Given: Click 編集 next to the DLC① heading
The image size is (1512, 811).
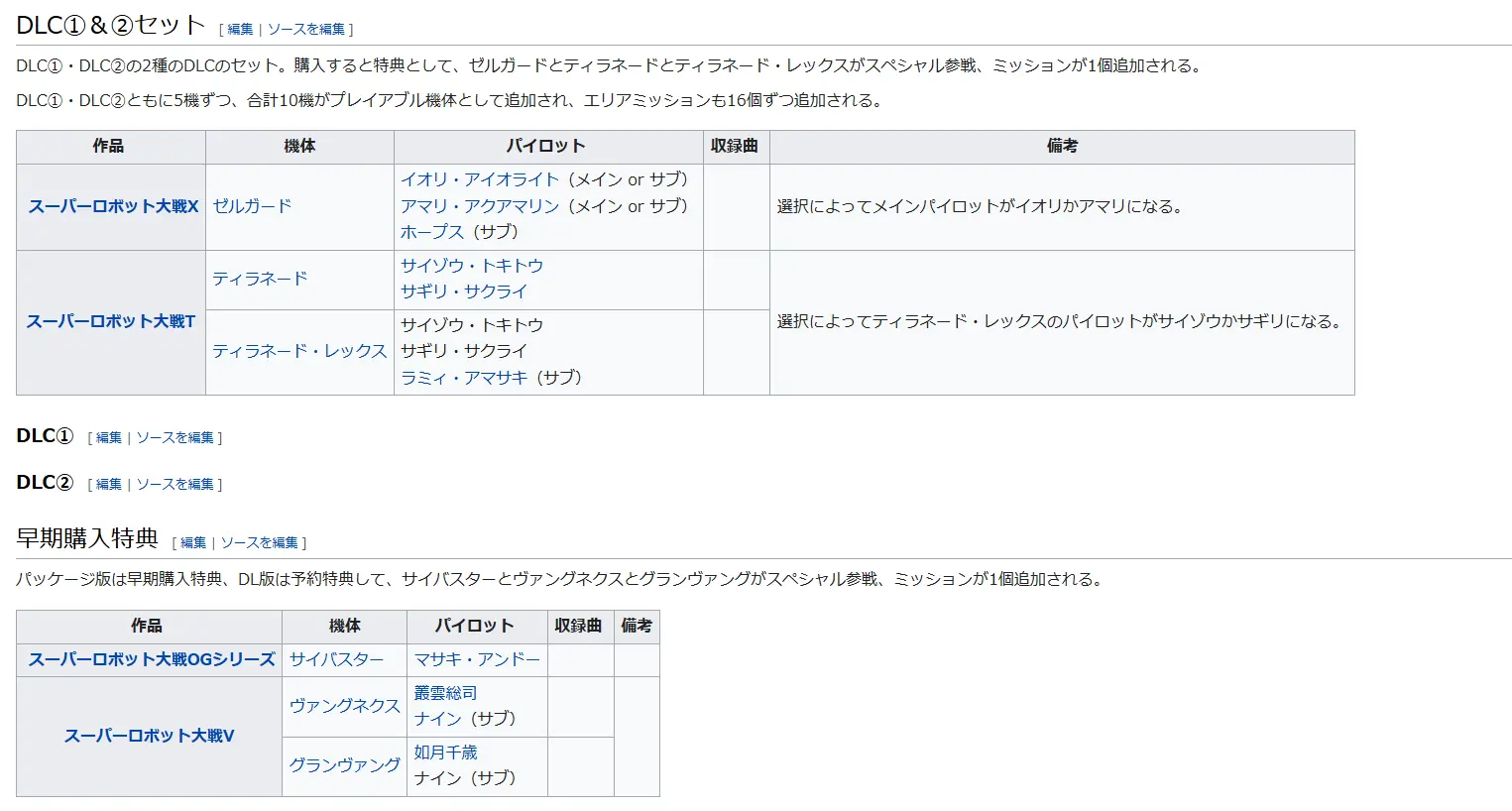Looking at the screenshot, I should click(x=108, y=438).
